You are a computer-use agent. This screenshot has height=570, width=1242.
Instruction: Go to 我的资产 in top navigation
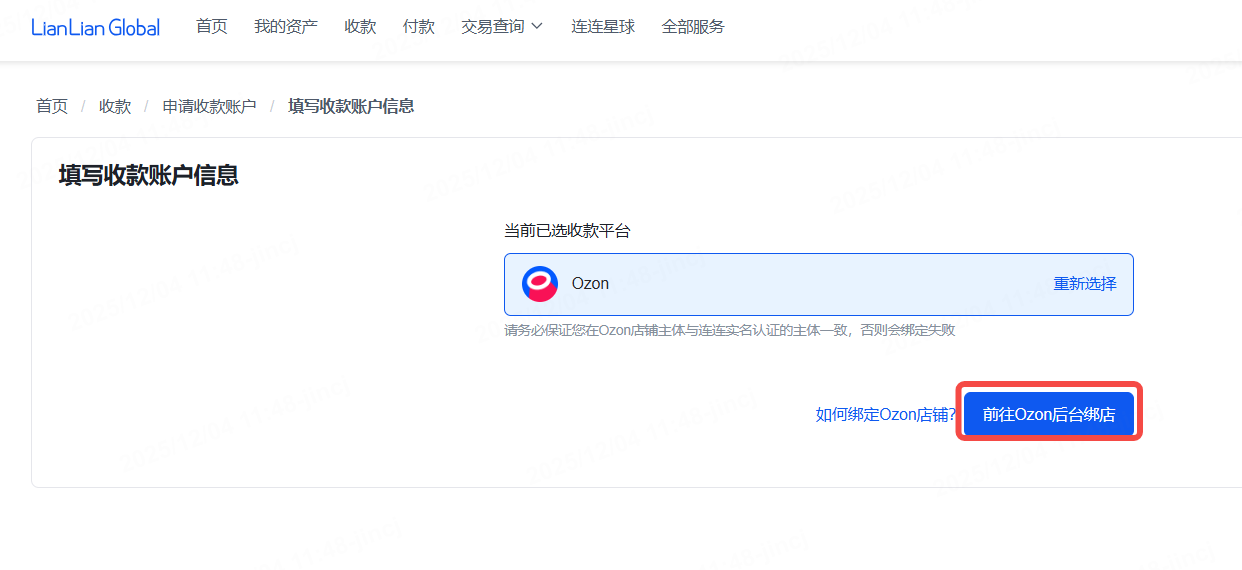point(286,27)
